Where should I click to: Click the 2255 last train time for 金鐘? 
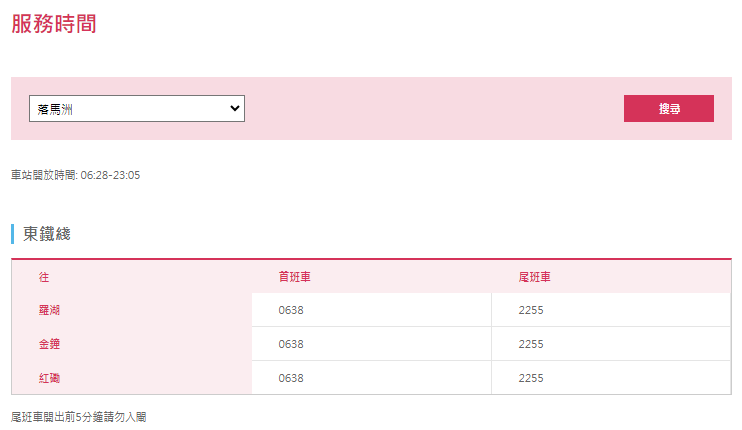click(531, 344)
